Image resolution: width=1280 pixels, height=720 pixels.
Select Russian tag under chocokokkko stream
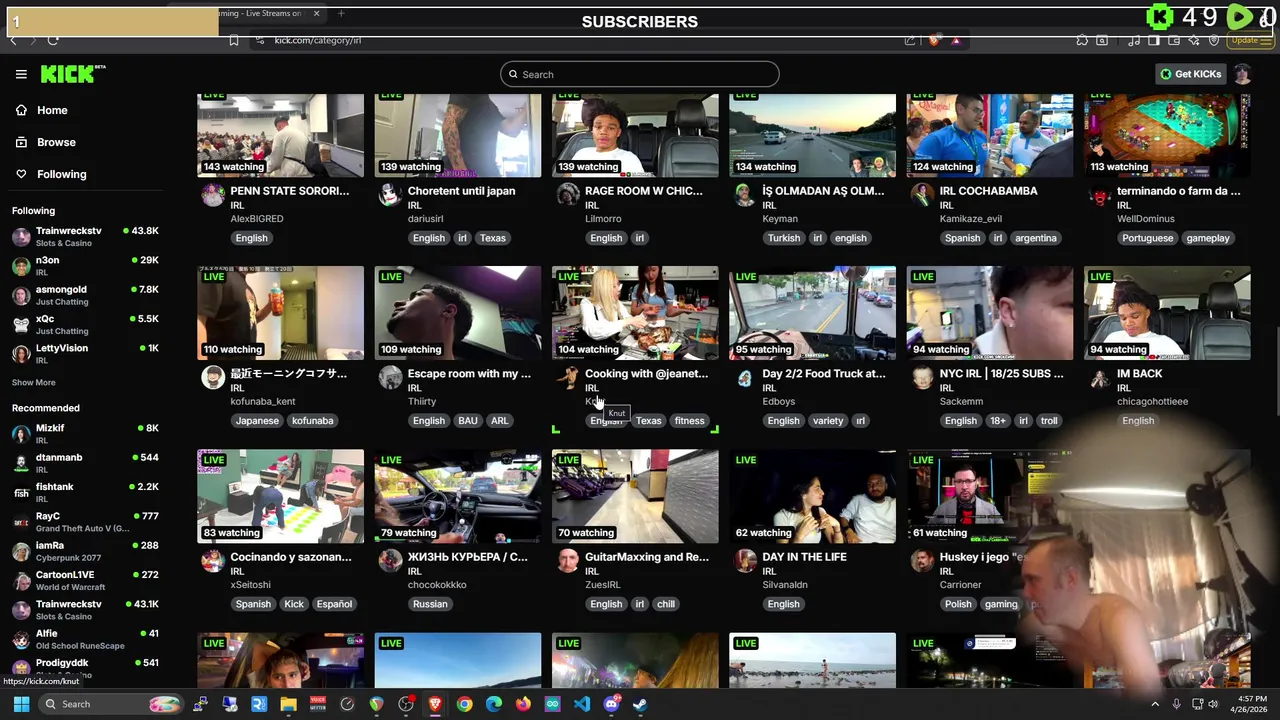click(x=430, y=604)
